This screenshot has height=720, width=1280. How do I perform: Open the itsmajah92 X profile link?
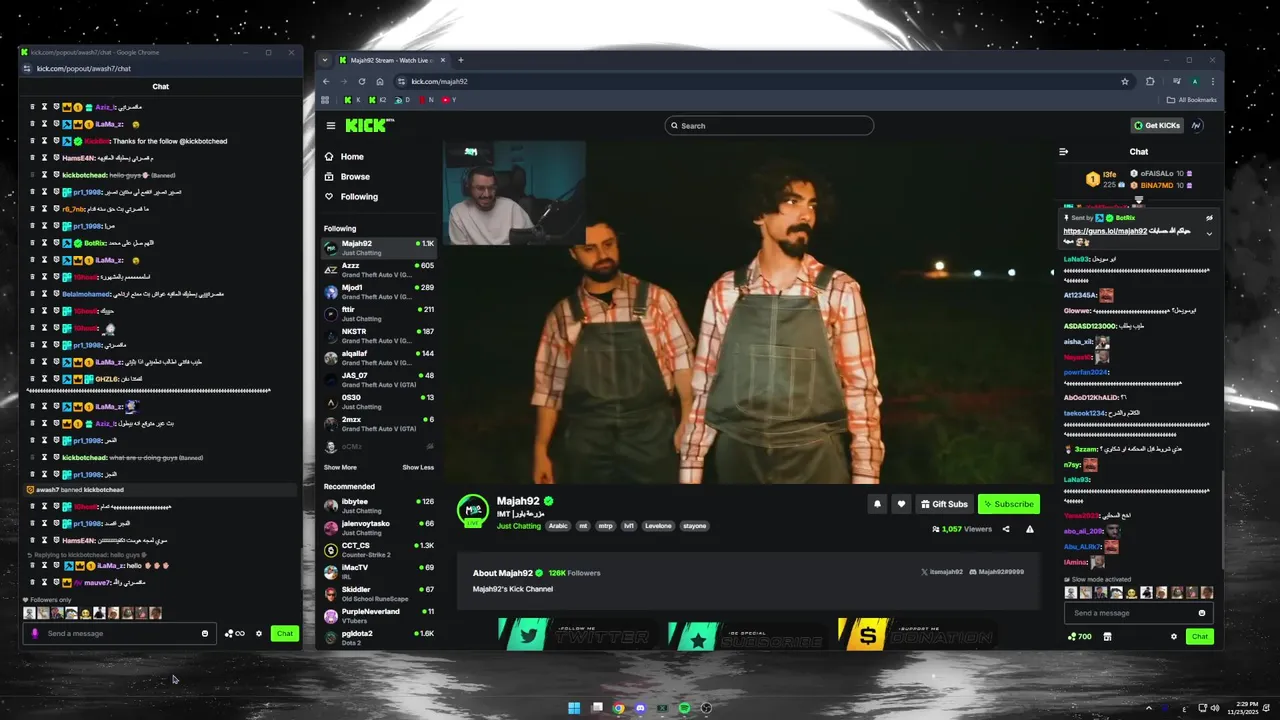coord(942,572)
